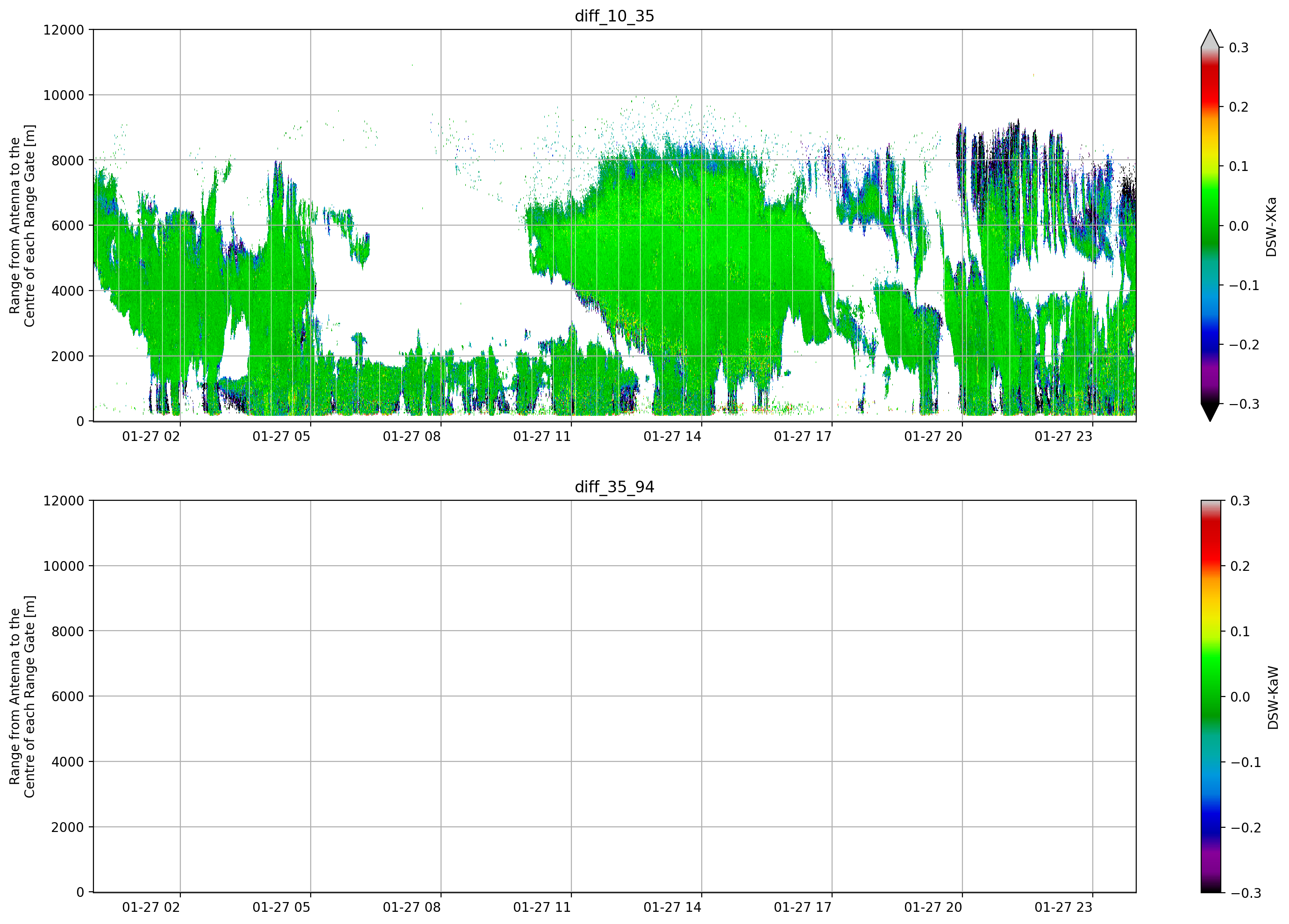Viewport: 1289px width, 924px height.
Task: Click the '01-27 11' x tick label under diff_35_94
Action: point(542,908)
